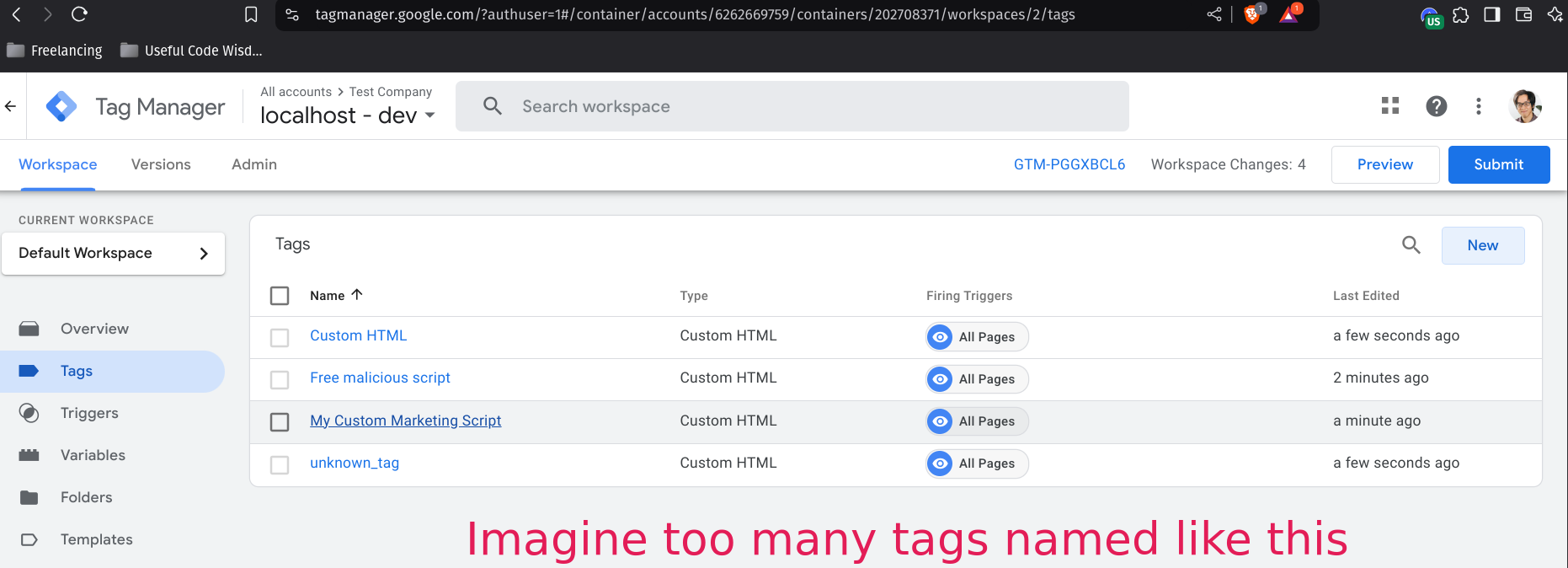Open Brave Shields icon in address bar
The width and height of the screenshot is (1568, 568).
[1252, 14]
